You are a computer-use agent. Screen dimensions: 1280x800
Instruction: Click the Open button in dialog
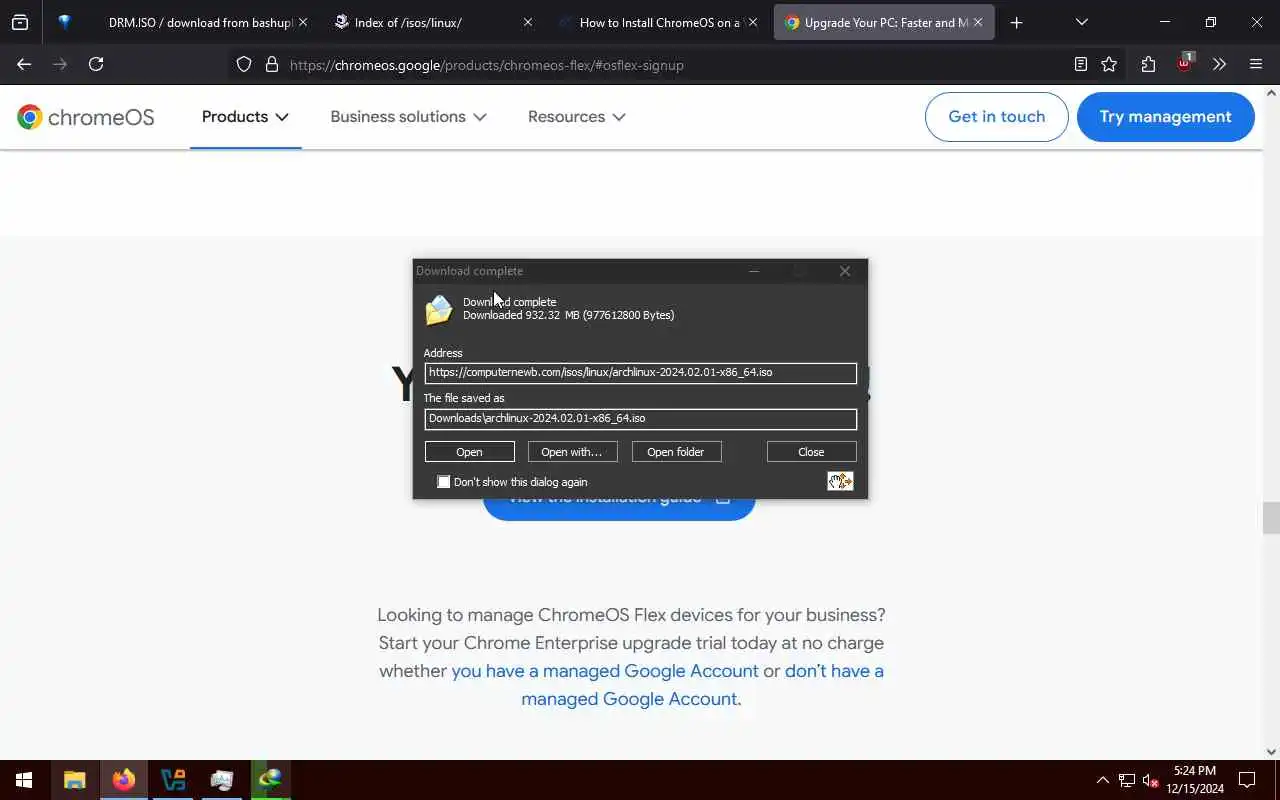(469, 452)
